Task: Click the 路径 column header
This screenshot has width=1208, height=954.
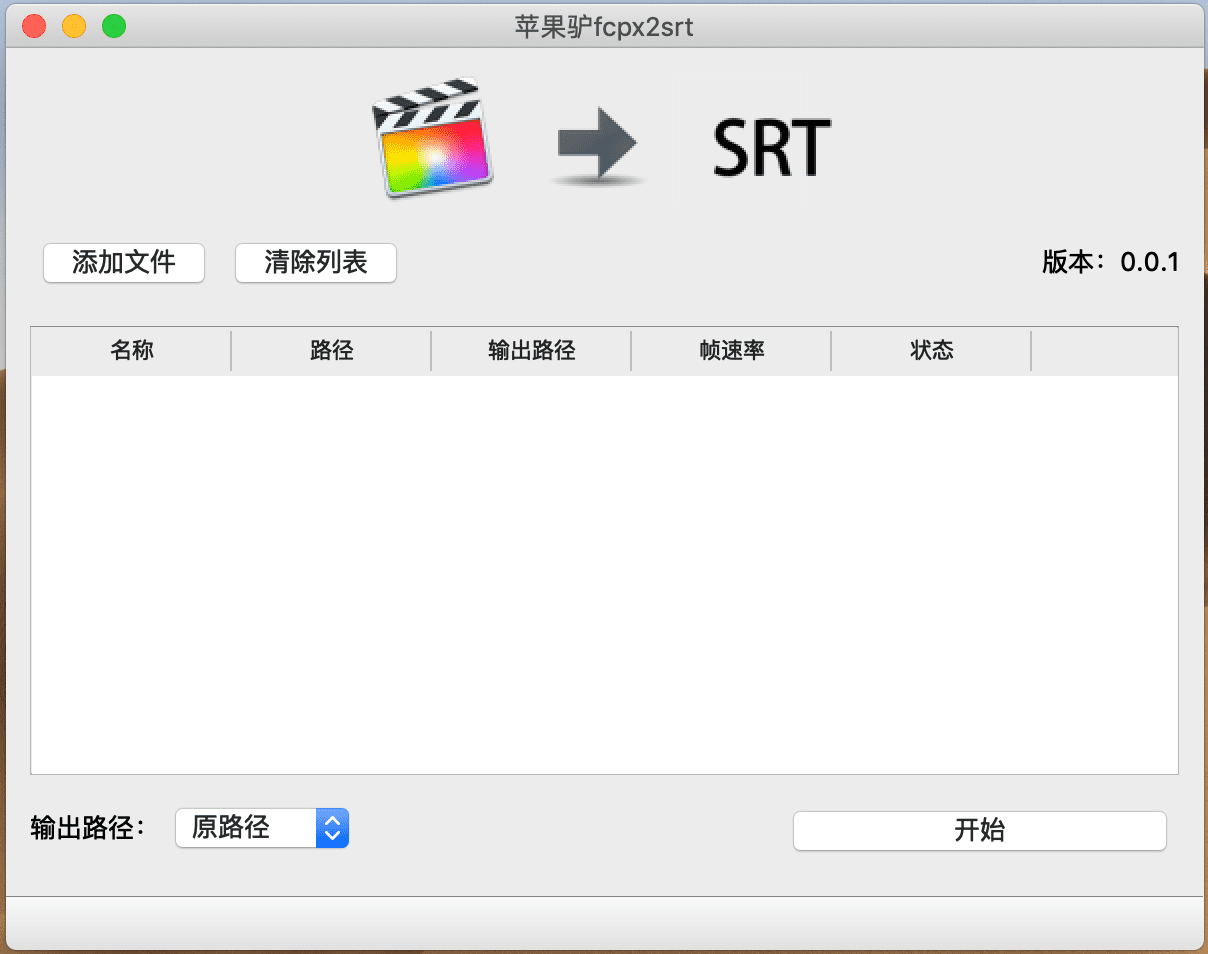Action: pyautogui.click(x=331, y=351)
